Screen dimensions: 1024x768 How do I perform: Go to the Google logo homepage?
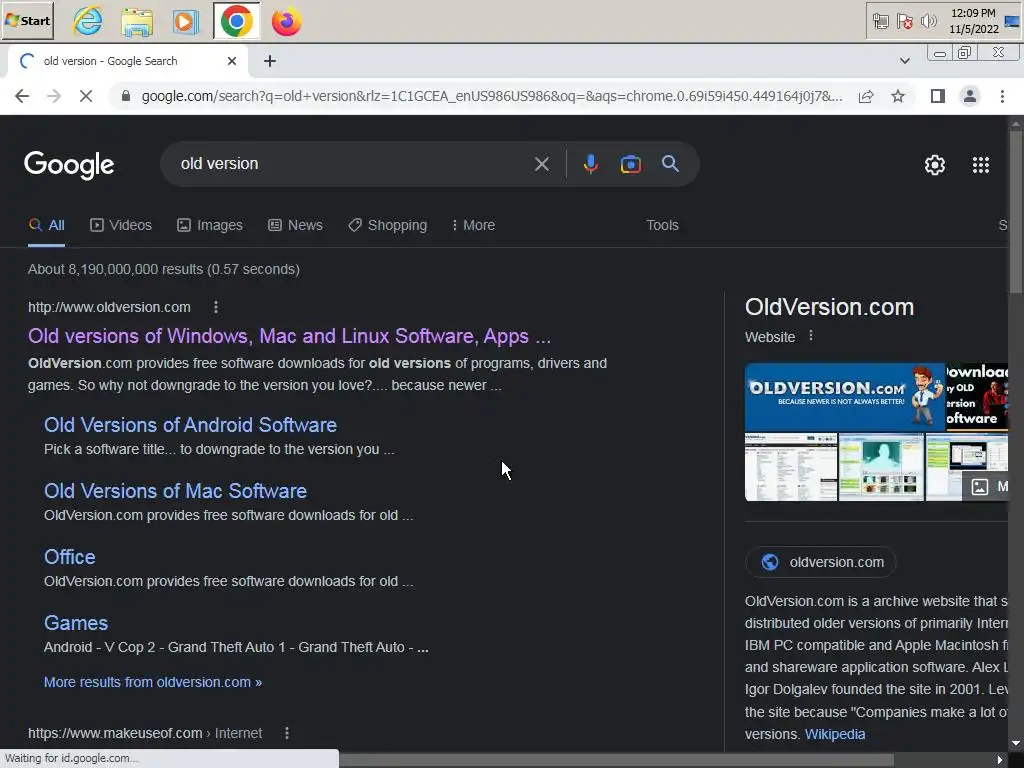(69, 165)
